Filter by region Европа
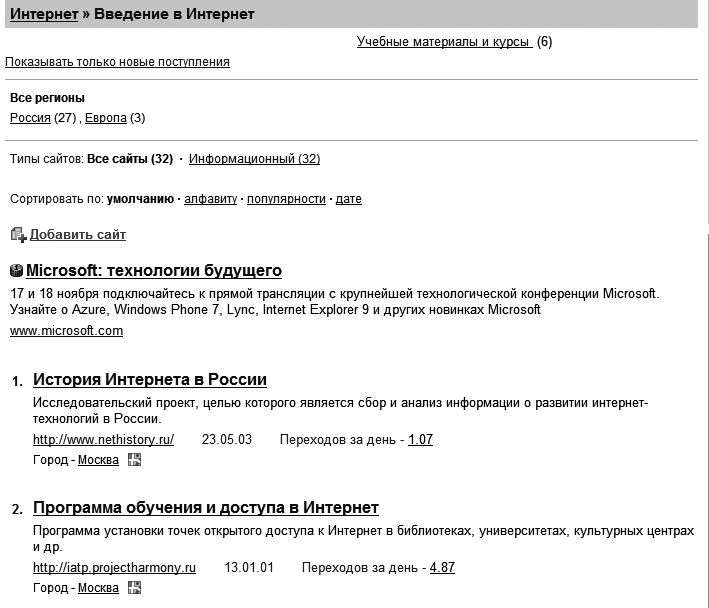This screenshot has height=608, width=709. (106, 118)
